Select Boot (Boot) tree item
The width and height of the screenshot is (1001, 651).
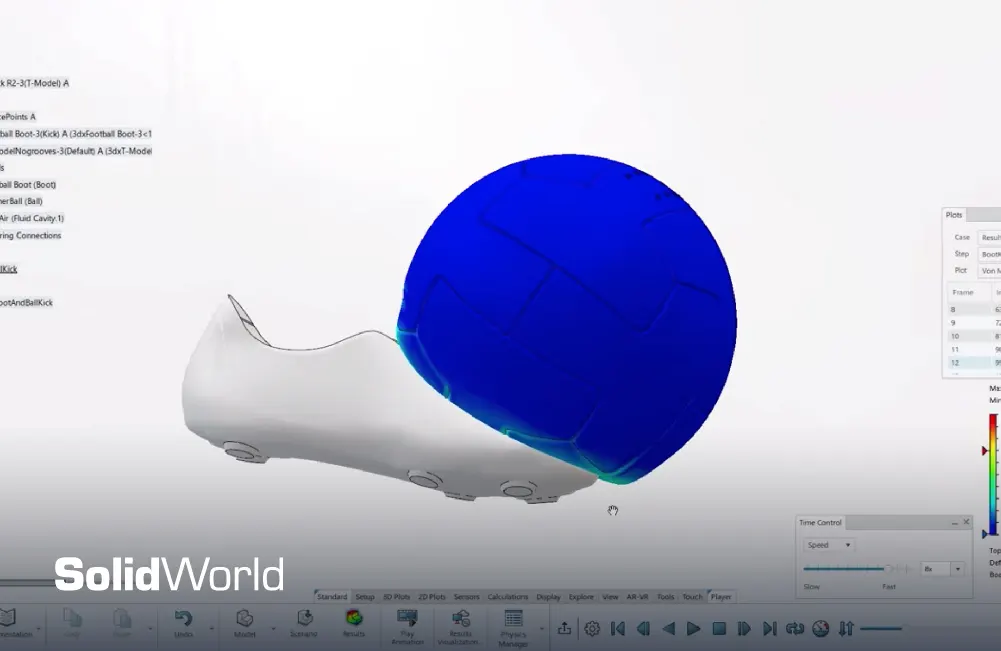tap(28, 184)
